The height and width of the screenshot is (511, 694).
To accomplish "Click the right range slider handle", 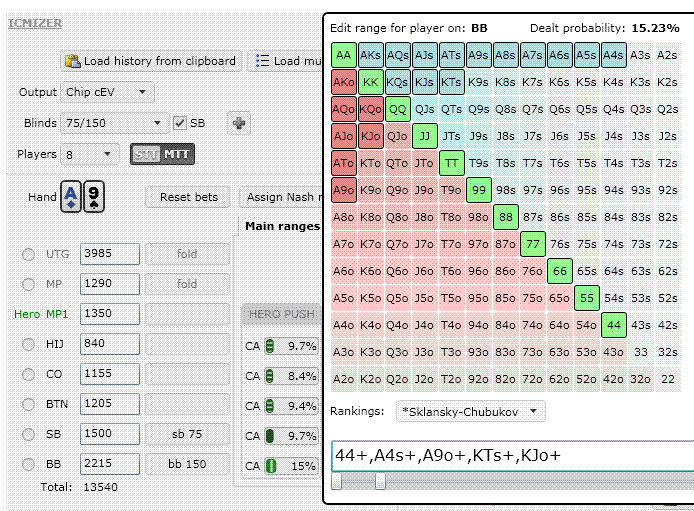I will [380, 481].
